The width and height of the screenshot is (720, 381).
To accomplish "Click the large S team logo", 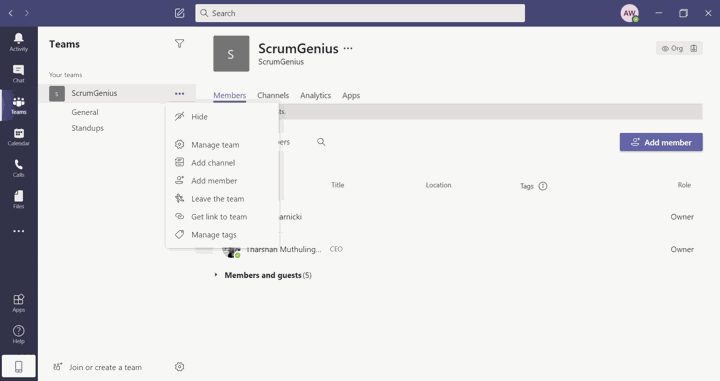I will click(231, 54).
